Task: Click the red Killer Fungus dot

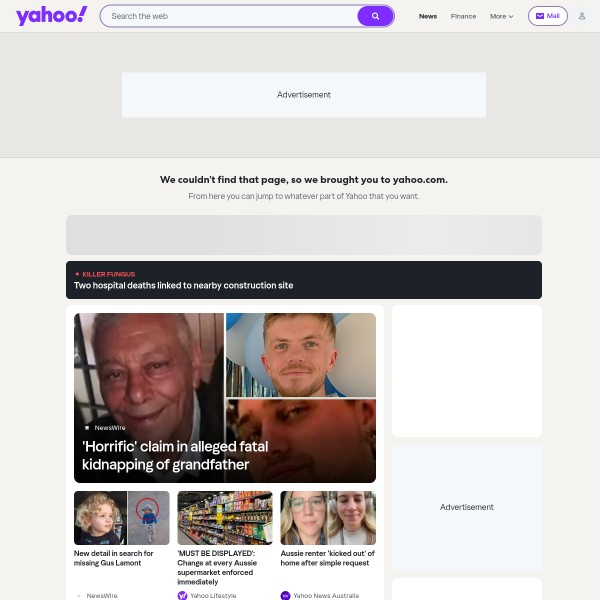Action: tap(77, 274)
